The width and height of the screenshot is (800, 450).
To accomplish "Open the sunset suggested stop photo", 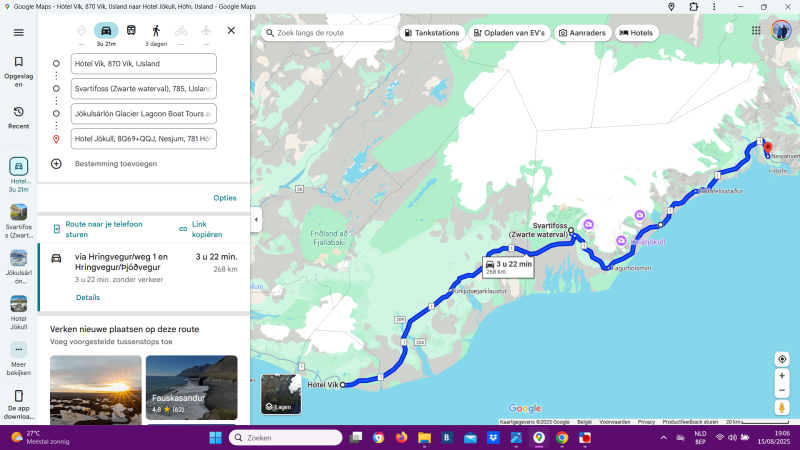I will pyautogui.click(x=96, y=390).
